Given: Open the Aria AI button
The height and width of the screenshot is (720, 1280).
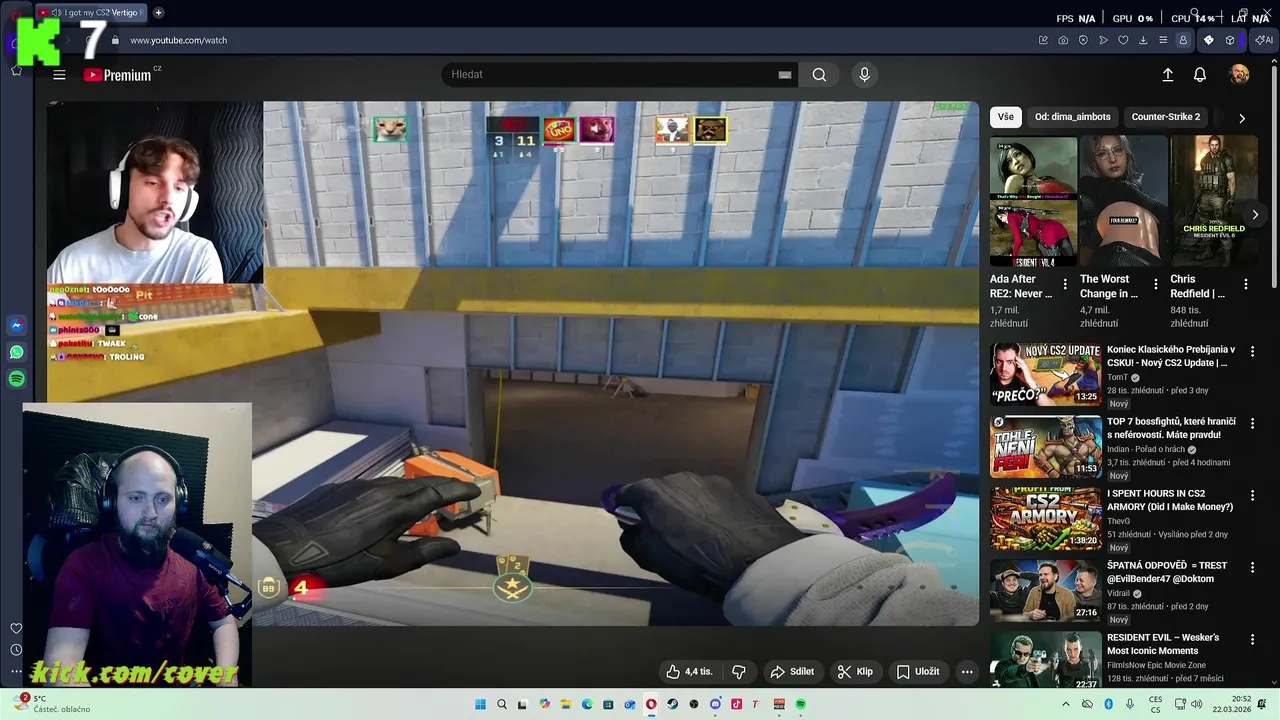Looking at the screenshot, I should [x=1264, y=40].
